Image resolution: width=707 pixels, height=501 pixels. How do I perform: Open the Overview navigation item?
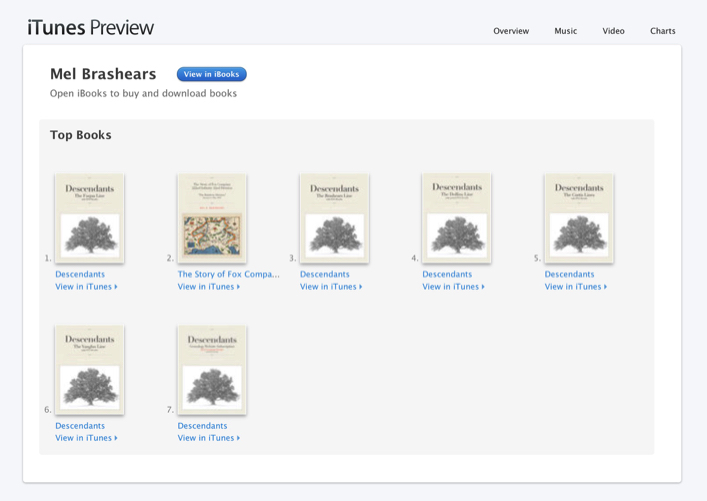pyautogui.click(x=511, y=31)
